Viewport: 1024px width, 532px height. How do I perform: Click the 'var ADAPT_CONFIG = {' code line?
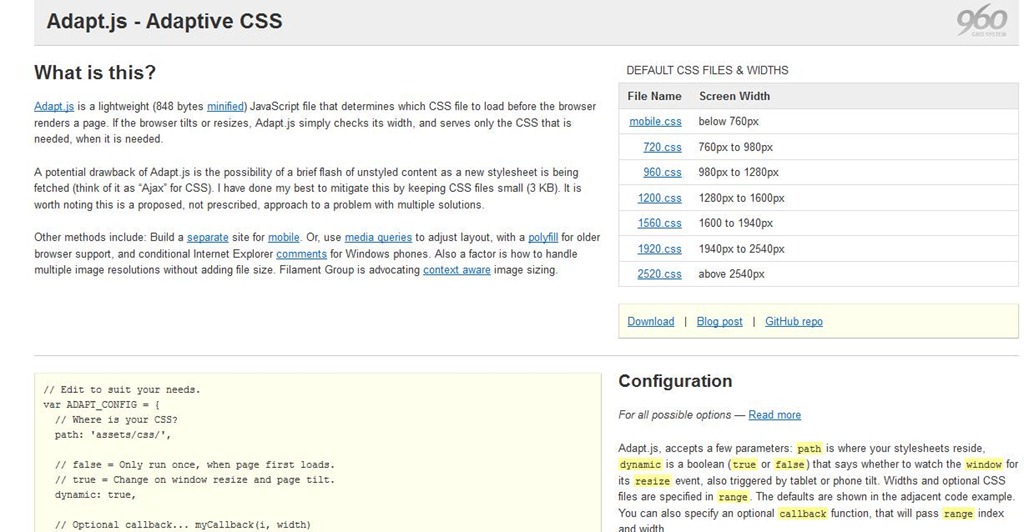point(101,405)
